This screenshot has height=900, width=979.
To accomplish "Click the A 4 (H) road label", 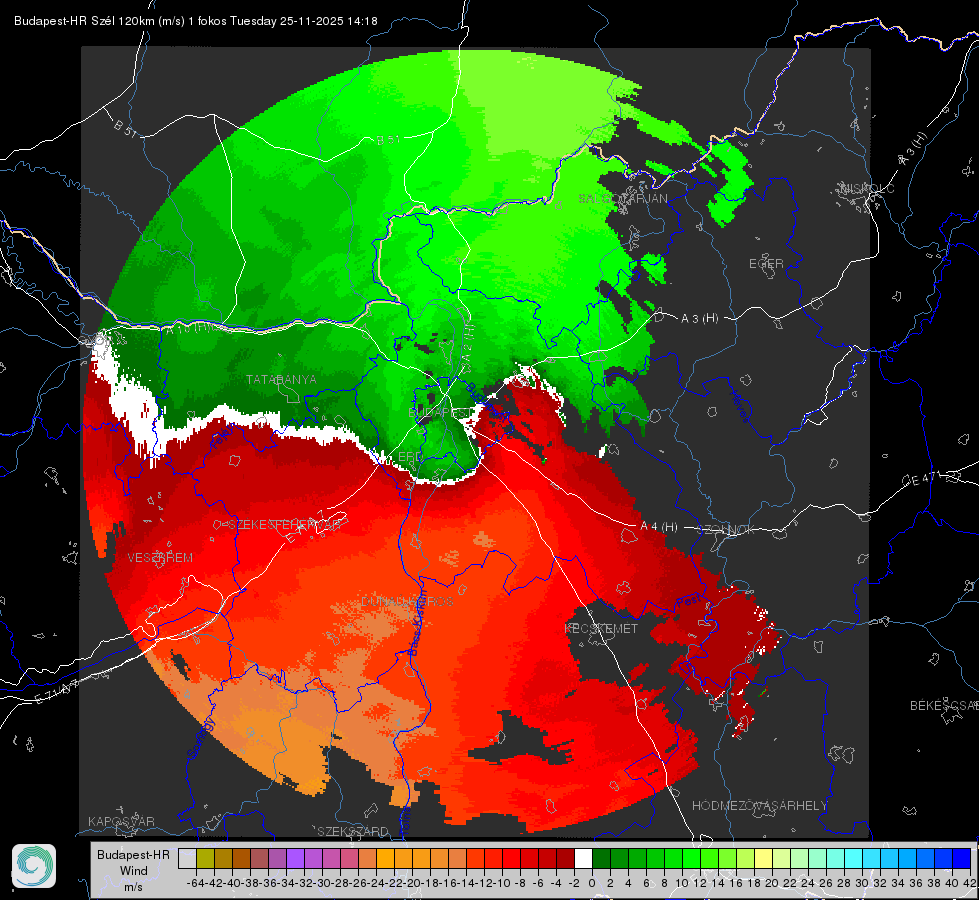I will tap(659, 527).
